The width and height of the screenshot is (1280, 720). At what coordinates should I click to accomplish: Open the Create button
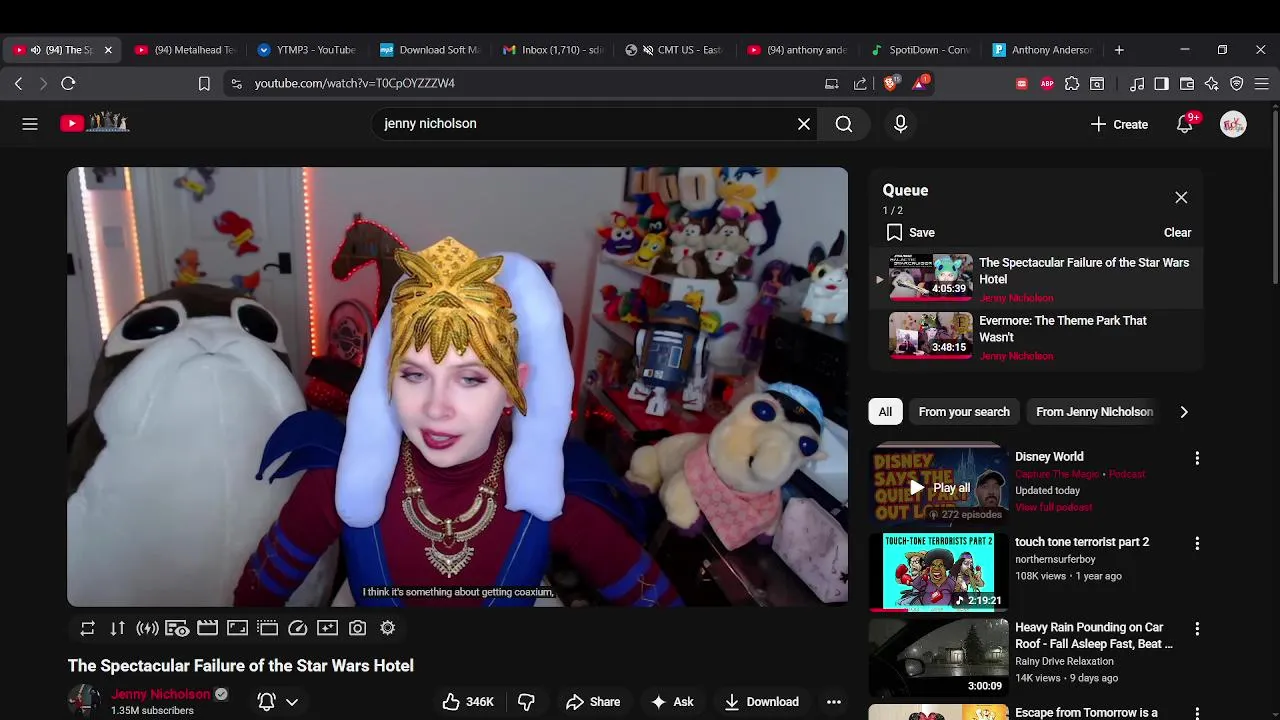click(x=1119, y=124)
